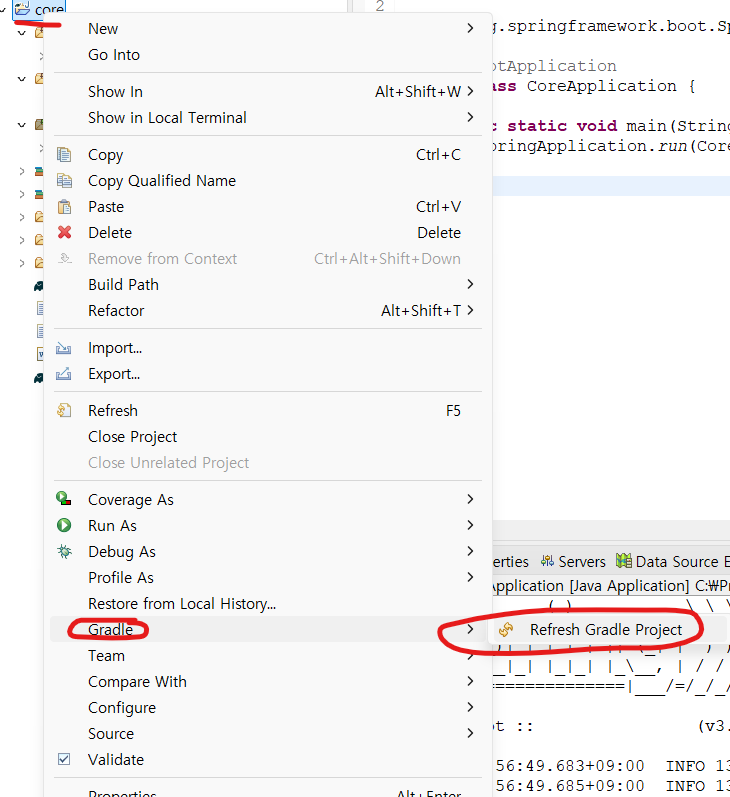730x797 pixels.
Task: Click the Debug As bug icon
Action: [64, 551]
